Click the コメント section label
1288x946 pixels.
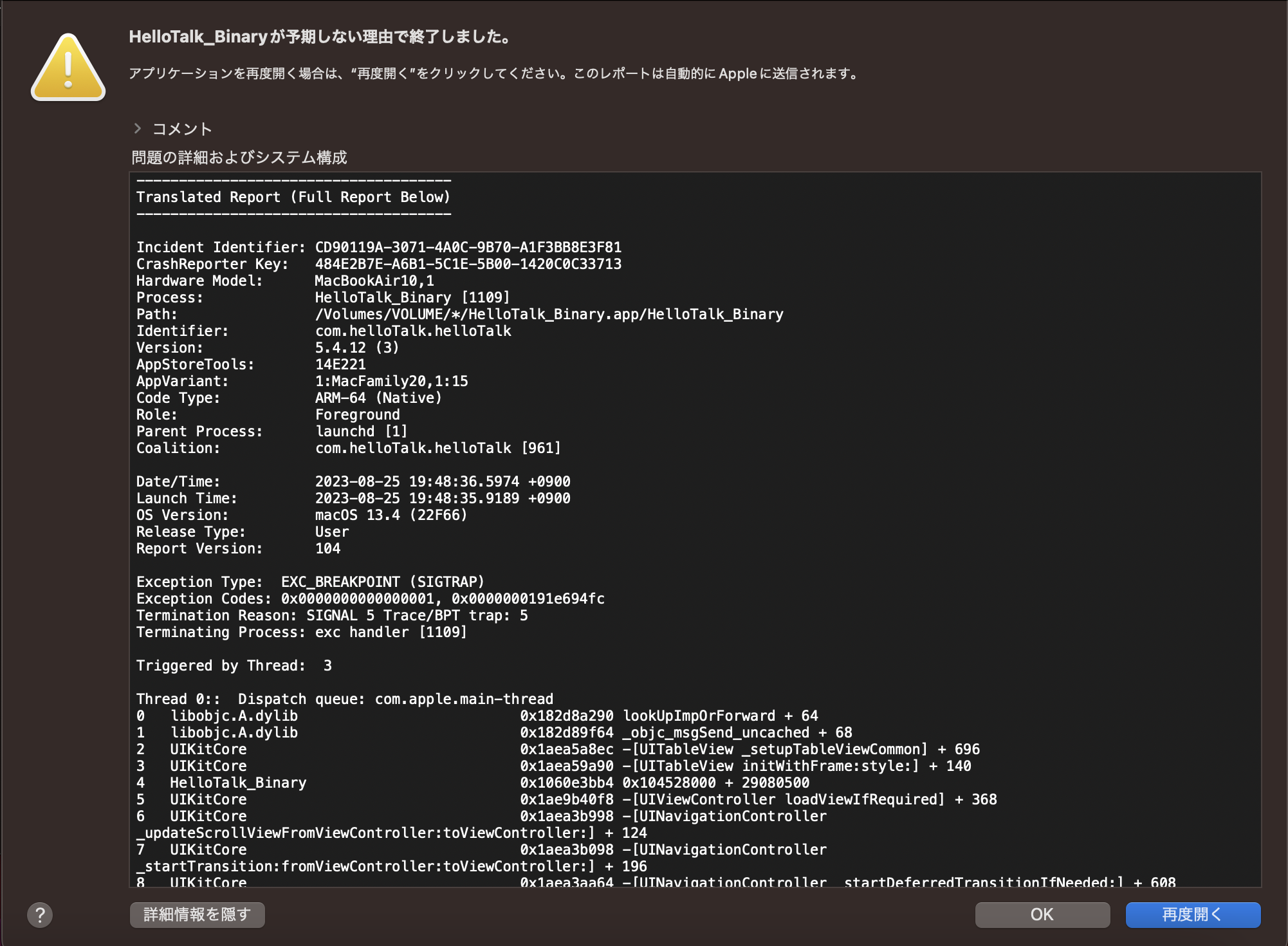click(182, 129)
